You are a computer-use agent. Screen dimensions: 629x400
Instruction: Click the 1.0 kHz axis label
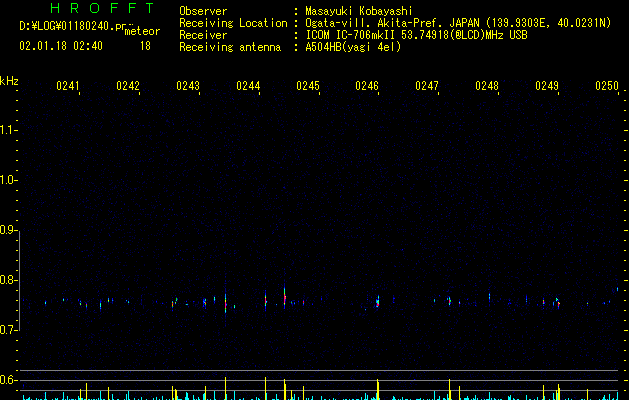coord(8,180)
